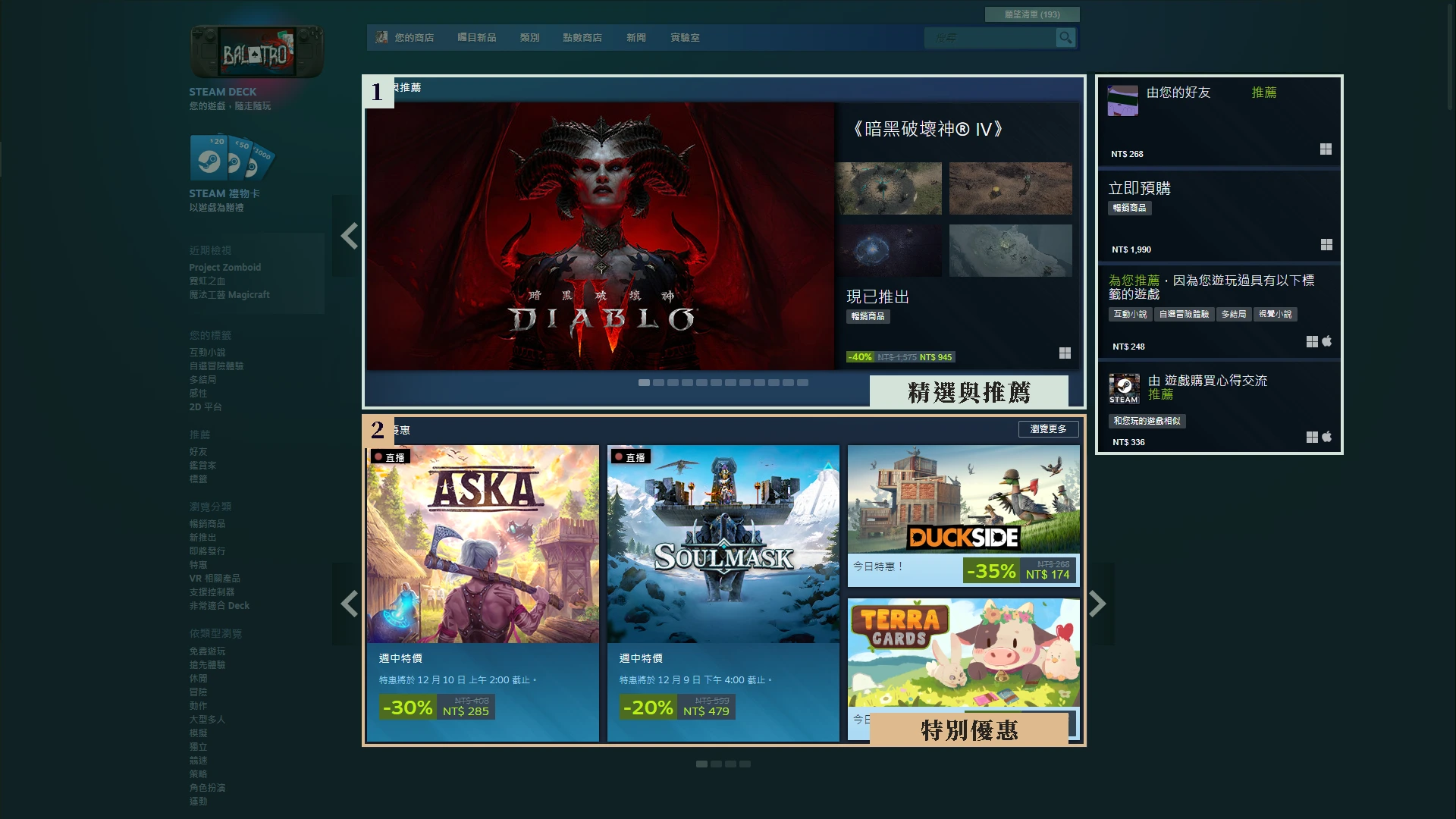Select the second dot in the carousel indicator
Viewport: 1456px width, 819px height.
(657, 384)
